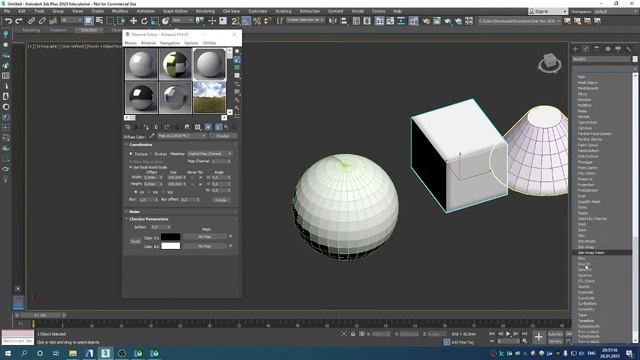
Task: Open Material Editor's Options menu
Action: pyautogui.click(x=191, y=43)
